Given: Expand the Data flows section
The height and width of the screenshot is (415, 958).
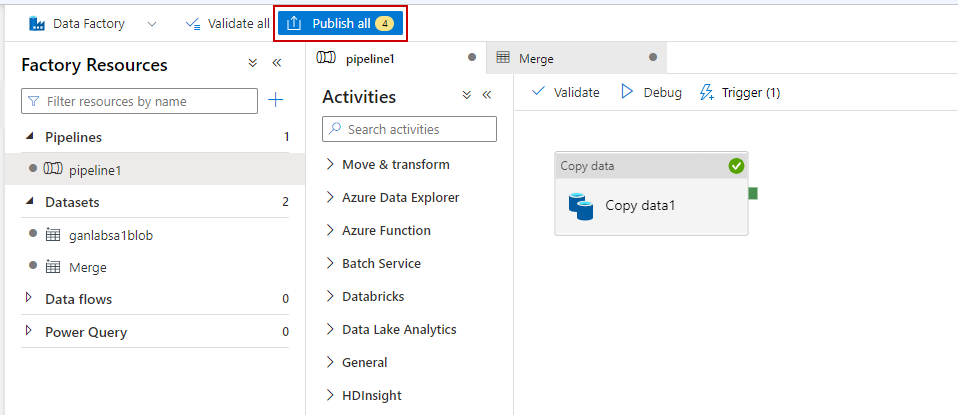Looking at the screenshot, I should click(28, 298).
